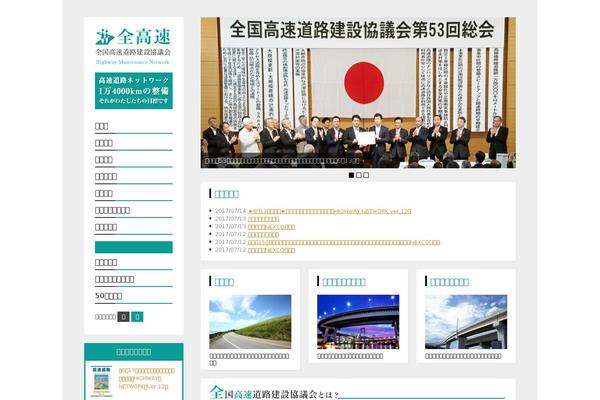
Task: Click the elevated highway under clouds thumbnail
Action: point(466,322)
